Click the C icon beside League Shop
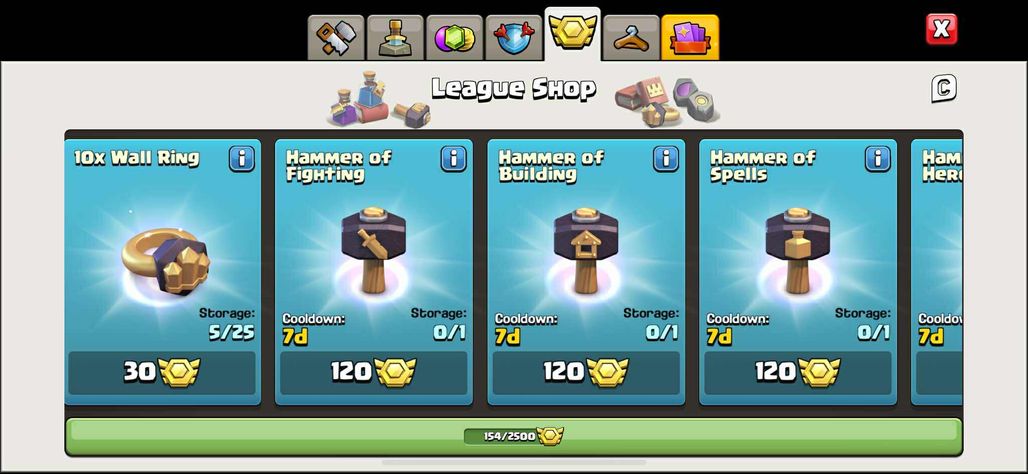 (944, 89)
